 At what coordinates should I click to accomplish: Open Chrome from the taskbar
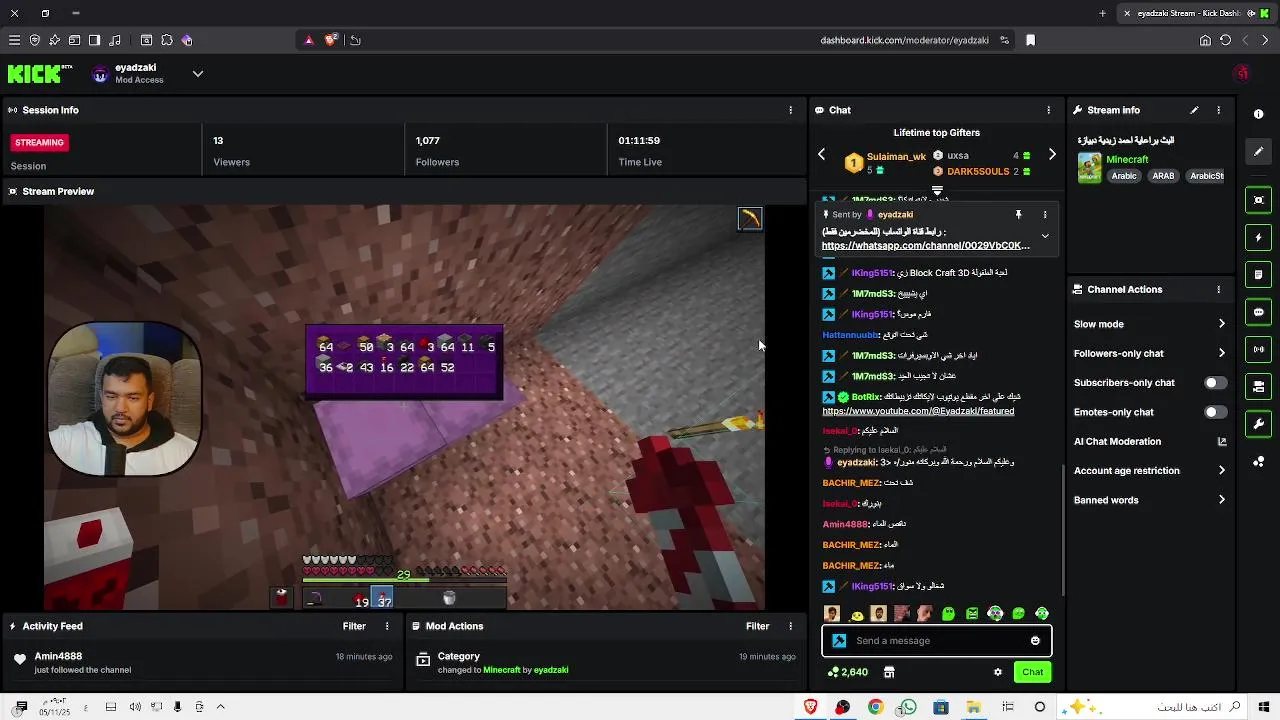(x=875, y=707)
